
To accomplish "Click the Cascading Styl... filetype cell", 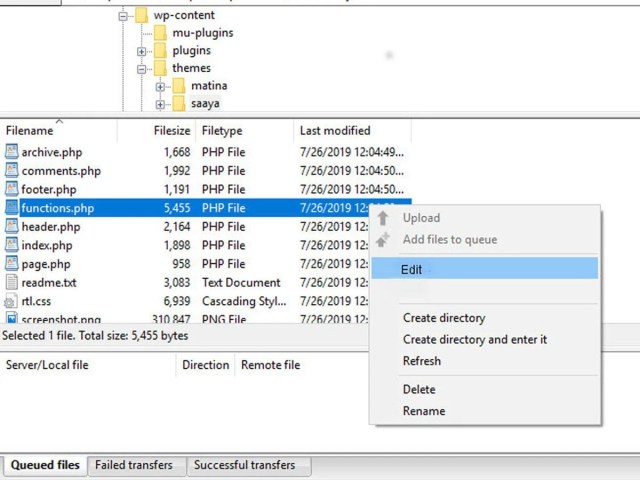I will (244, 302).
